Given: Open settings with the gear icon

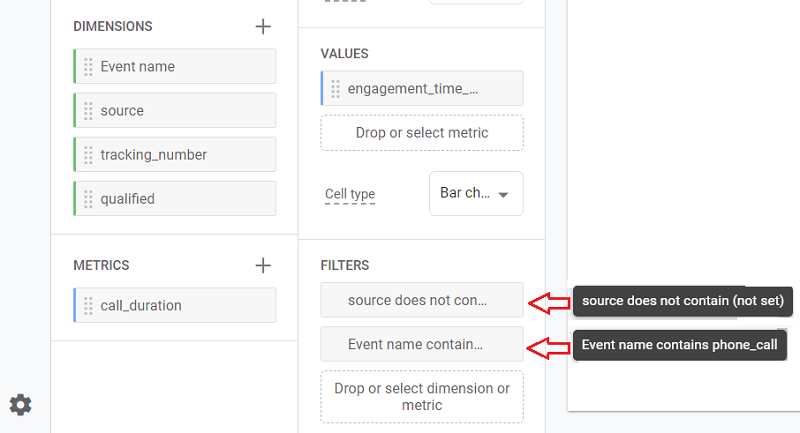Looking at the screenshot, I should pos(20,404).
